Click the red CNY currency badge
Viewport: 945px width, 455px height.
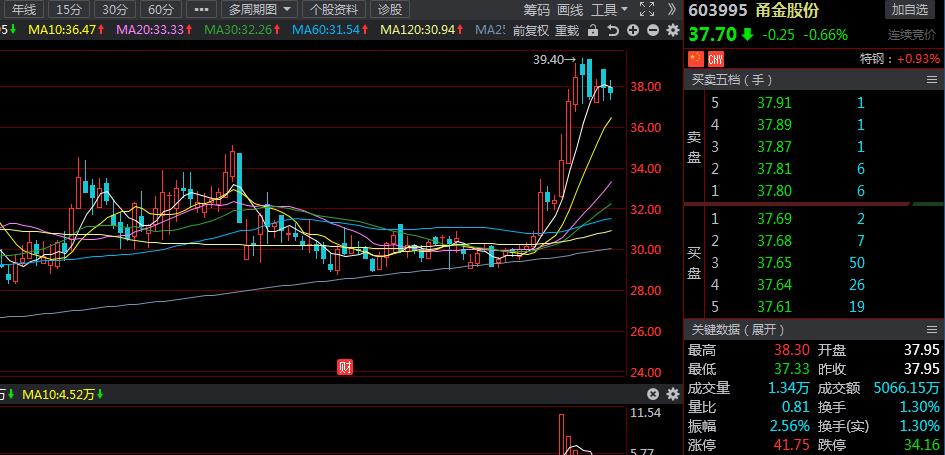[x=715, y=59]
